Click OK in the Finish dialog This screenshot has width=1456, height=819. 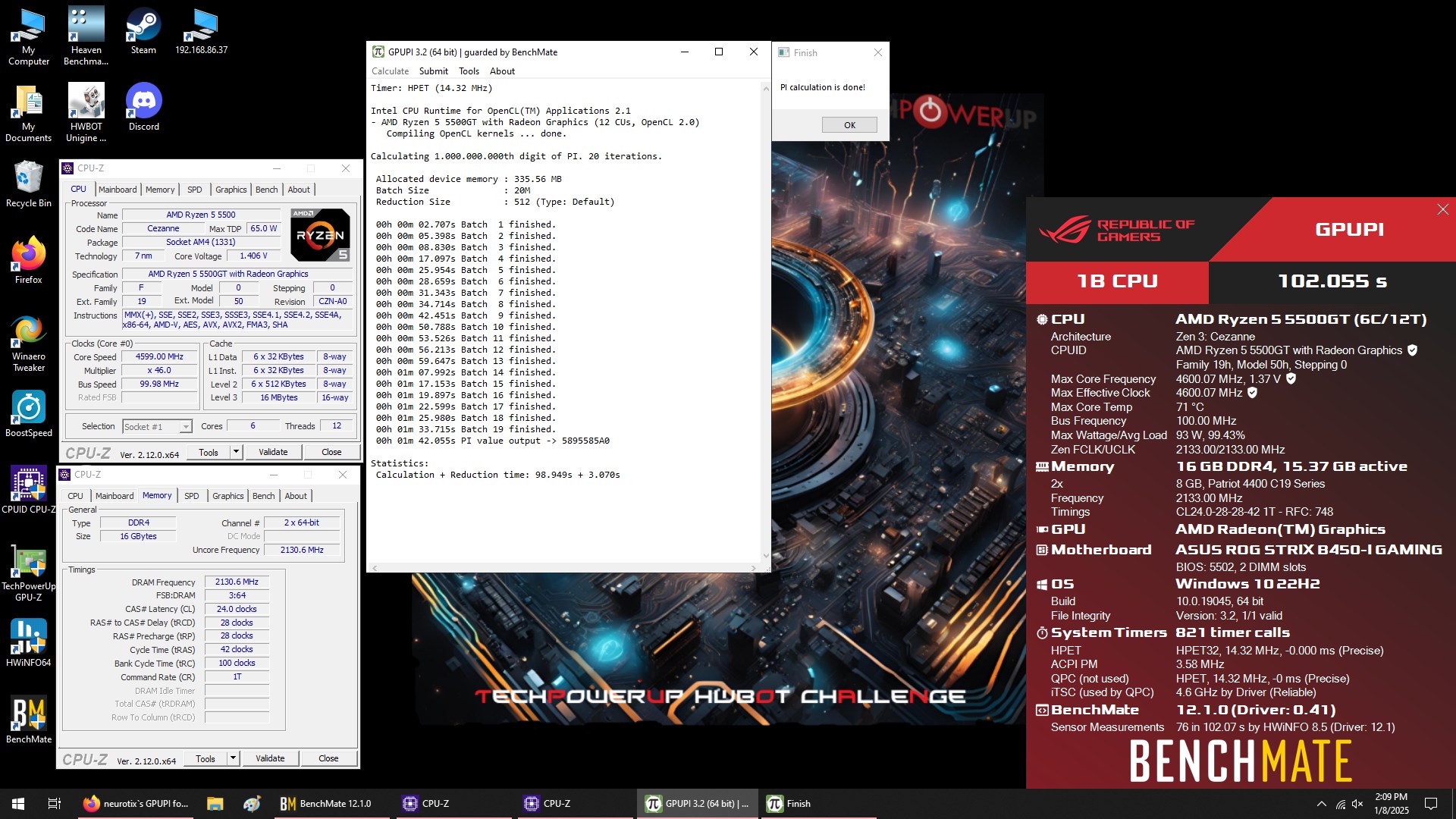849,125
